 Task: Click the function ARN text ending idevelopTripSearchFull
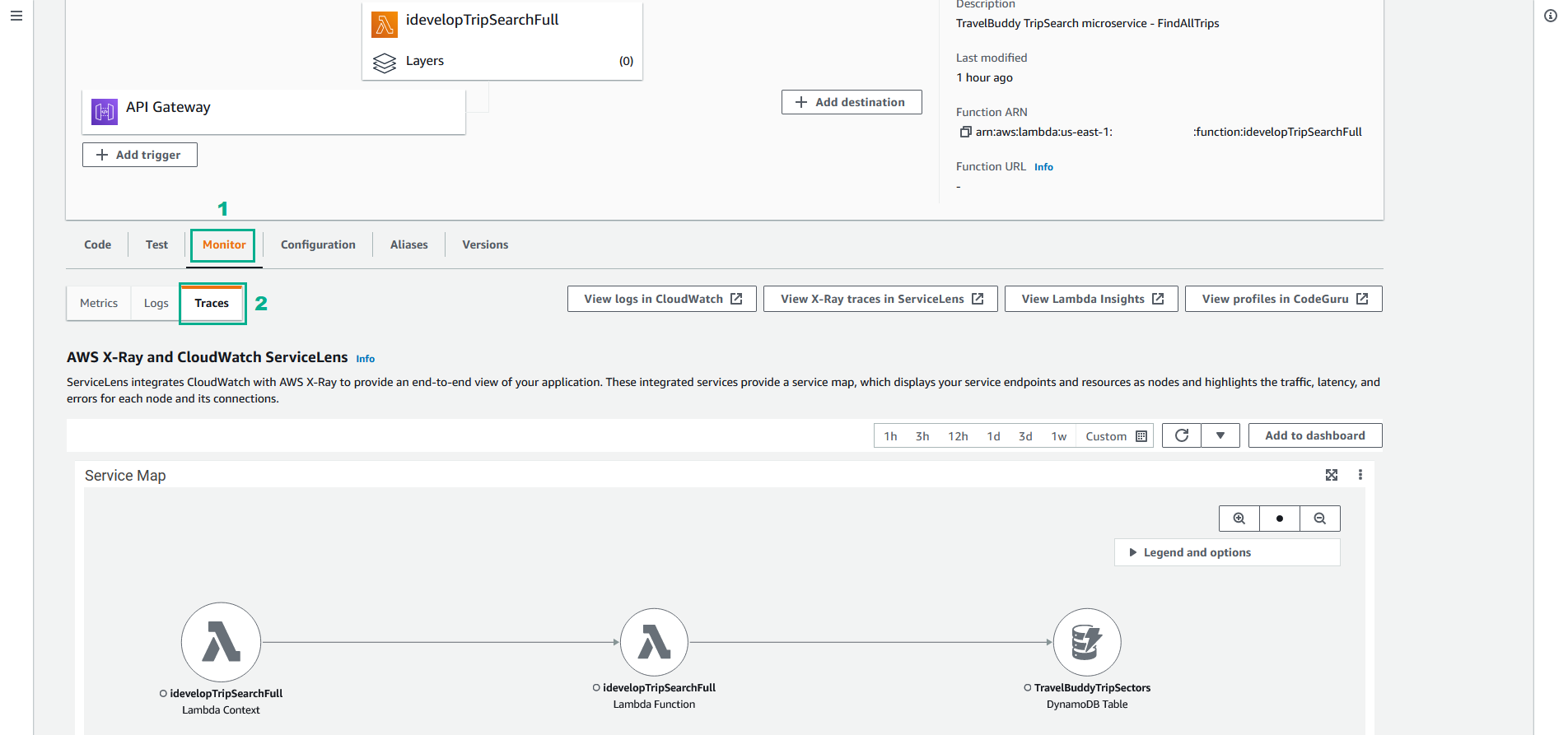point(1169,132)
